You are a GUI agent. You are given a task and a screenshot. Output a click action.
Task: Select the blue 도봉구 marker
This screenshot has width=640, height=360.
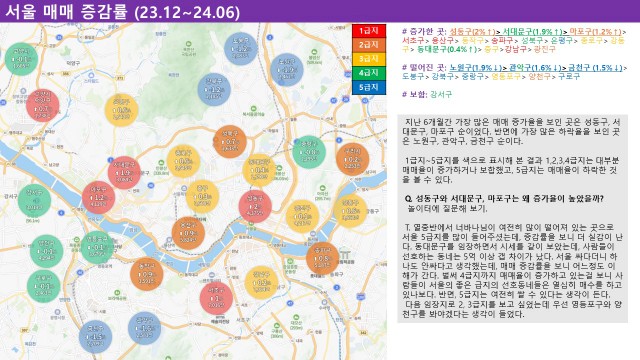click(241, 49)
